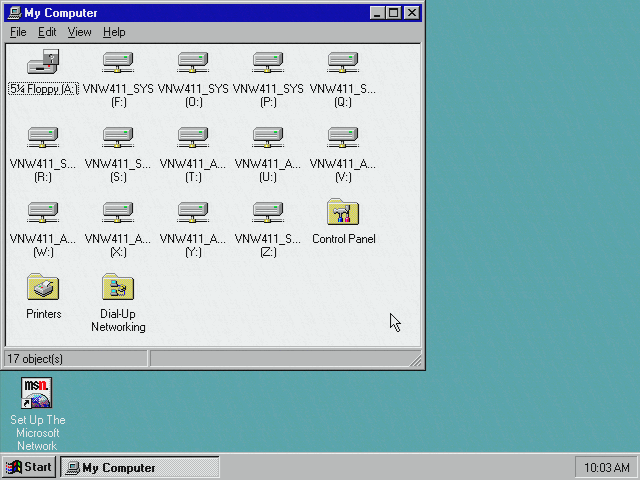Open the File menu
The image size is (640, 480).
18,32
